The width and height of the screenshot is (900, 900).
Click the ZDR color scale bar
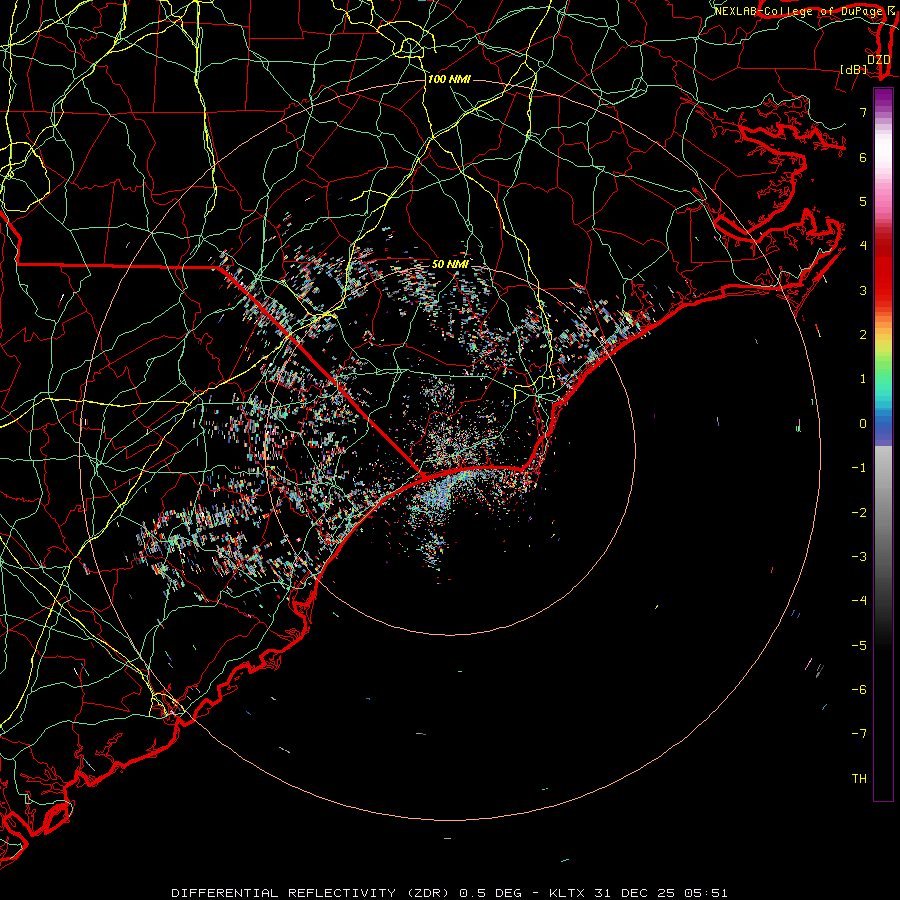[883, 444]
